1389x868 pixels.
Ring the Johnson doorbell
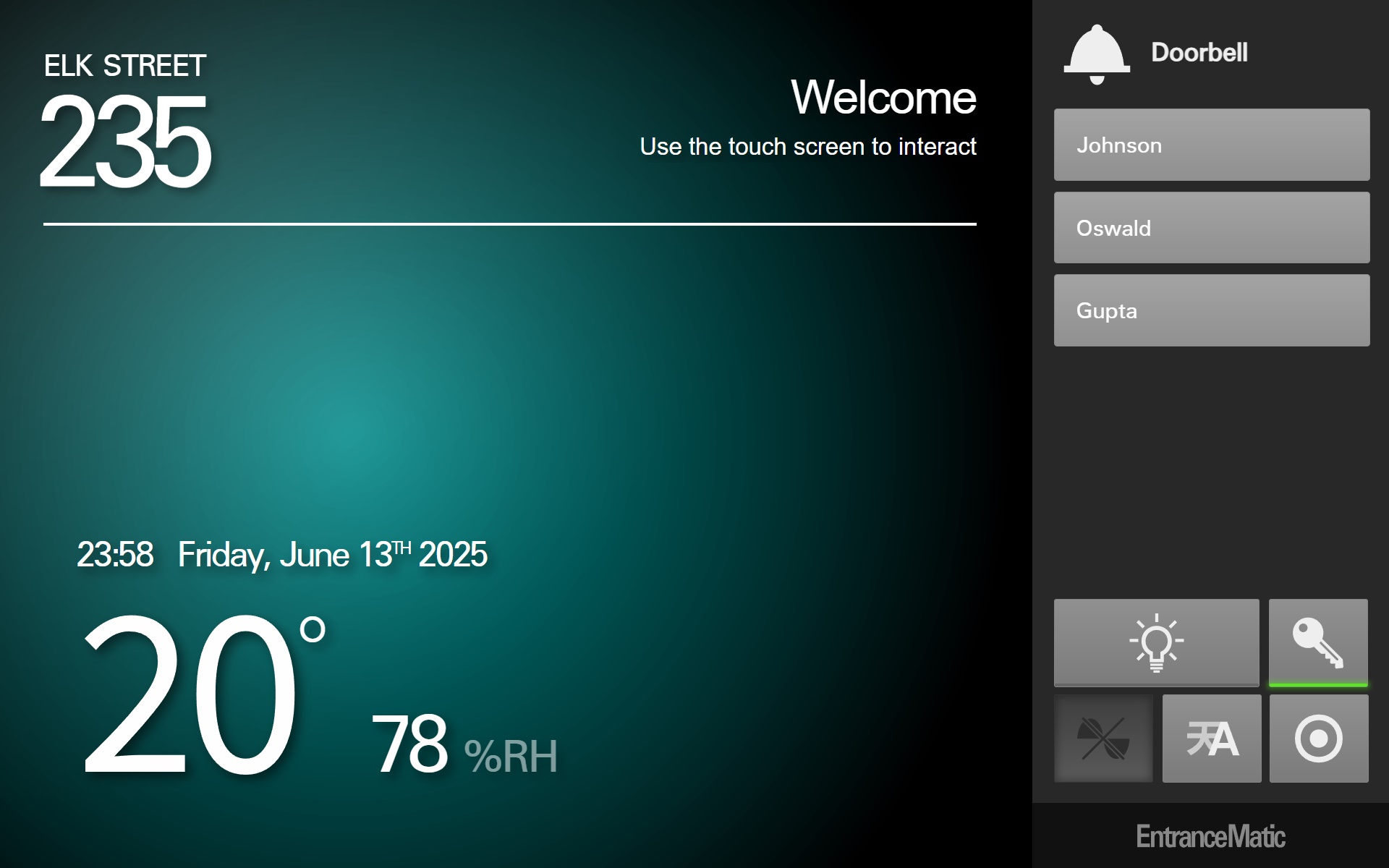tap(1211, 145)
